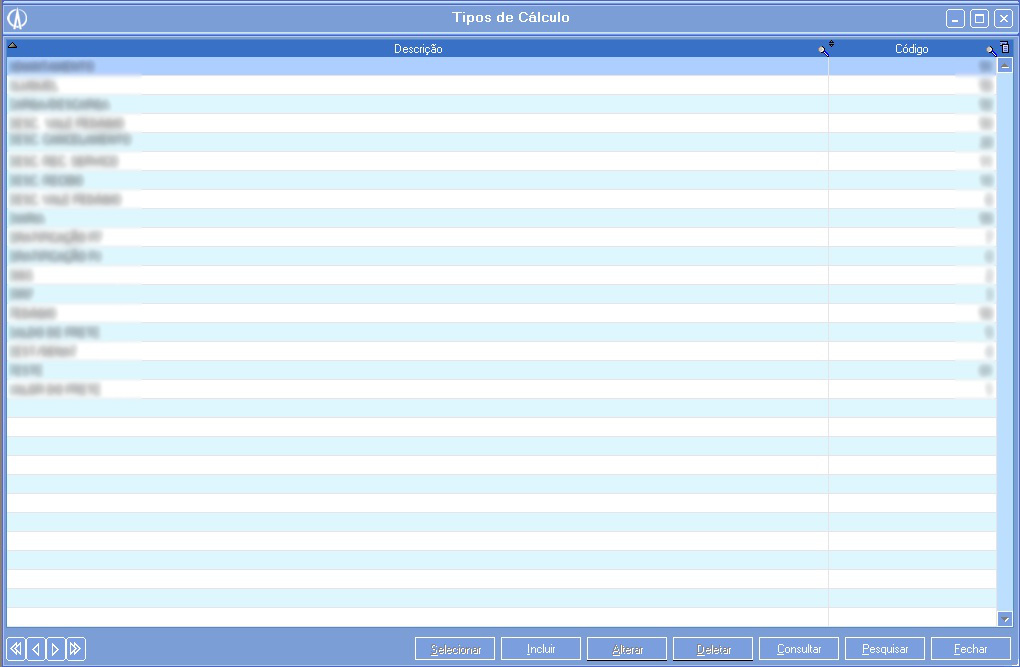The image size is (1020, 667).
Task: Click the scrollbar down arrow
Action: pyautogui.click(x=1005, y=619)
